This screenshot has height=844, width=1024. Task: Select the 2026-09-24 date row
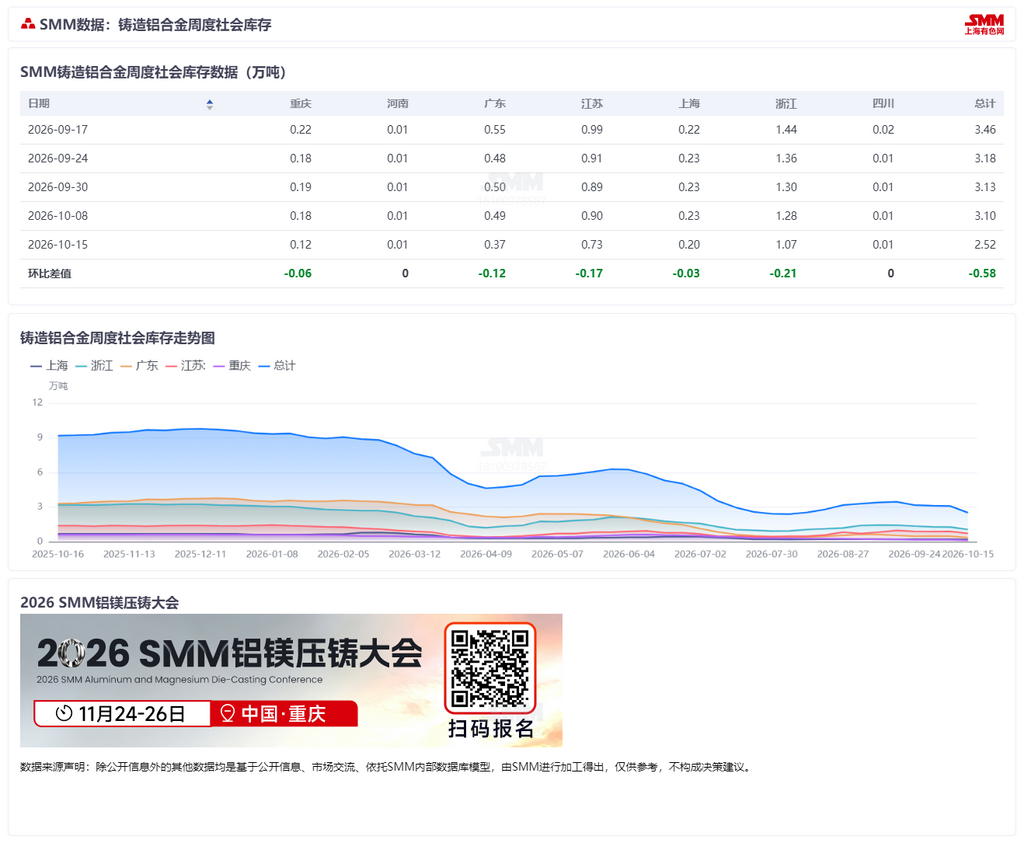tap(512, 158)
